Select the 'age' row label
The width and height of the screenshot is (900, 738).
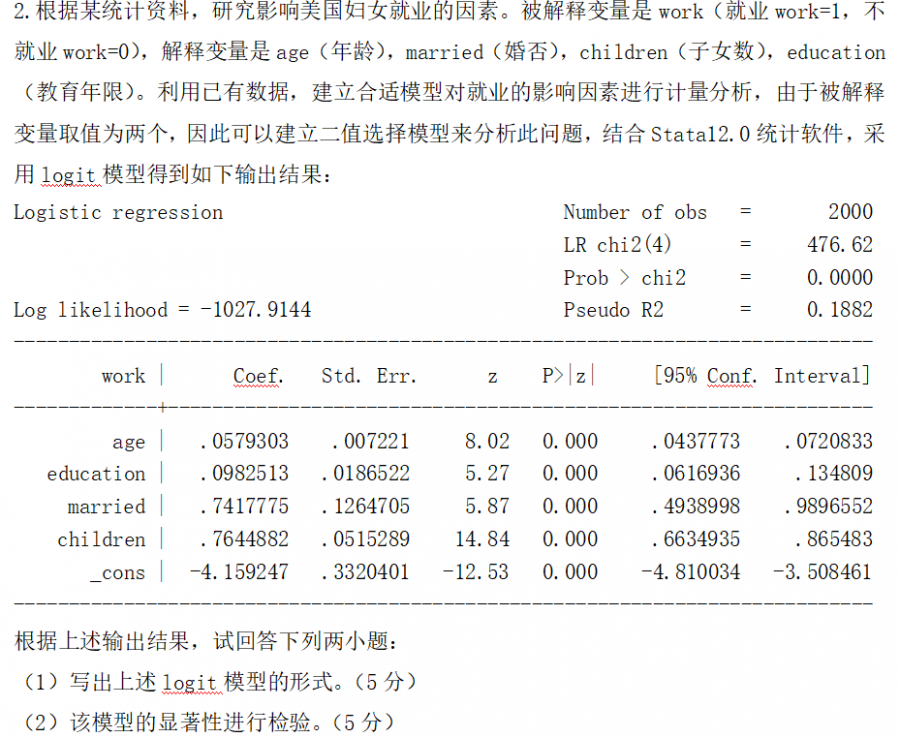[x=129, y=442]
